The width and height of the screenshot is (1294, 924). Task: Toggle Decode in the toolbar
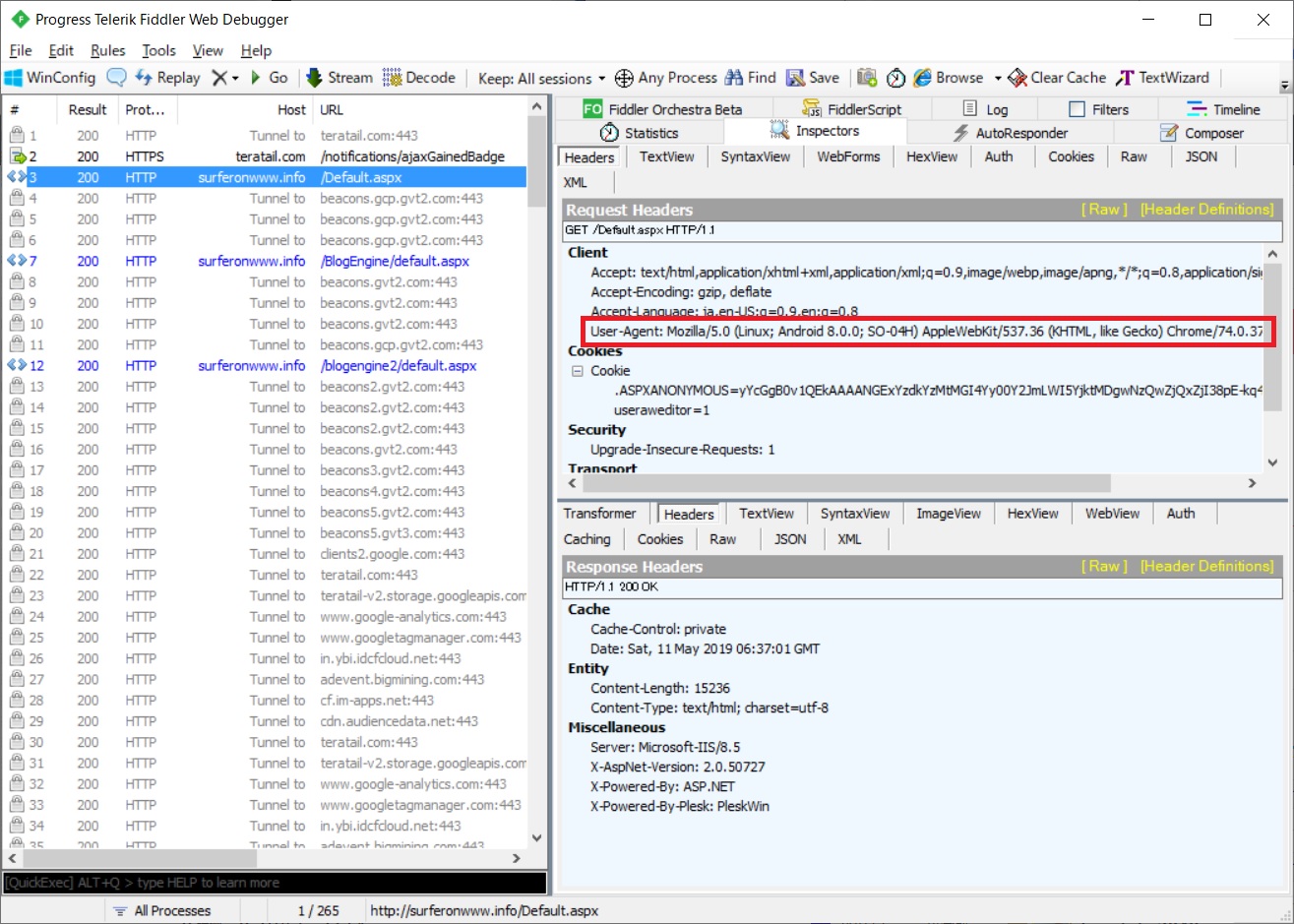tap(419, 78)
